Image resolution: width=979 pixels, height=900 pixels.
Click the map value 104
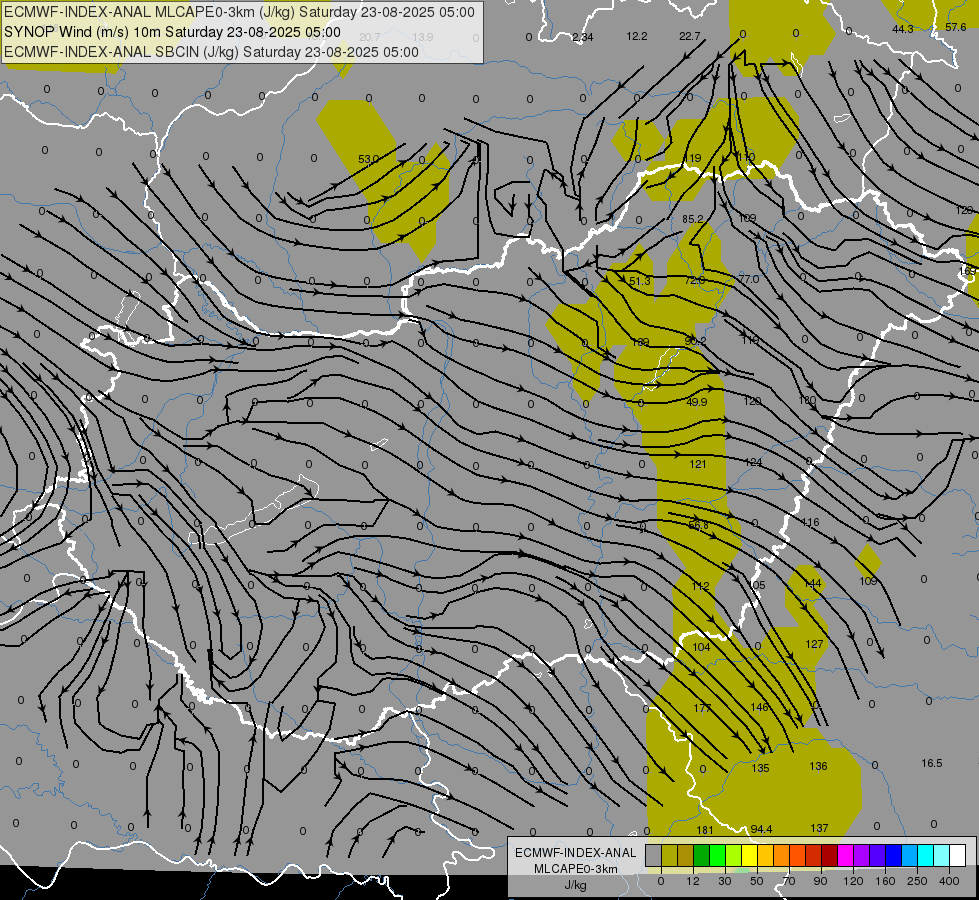tap(702, 647)
